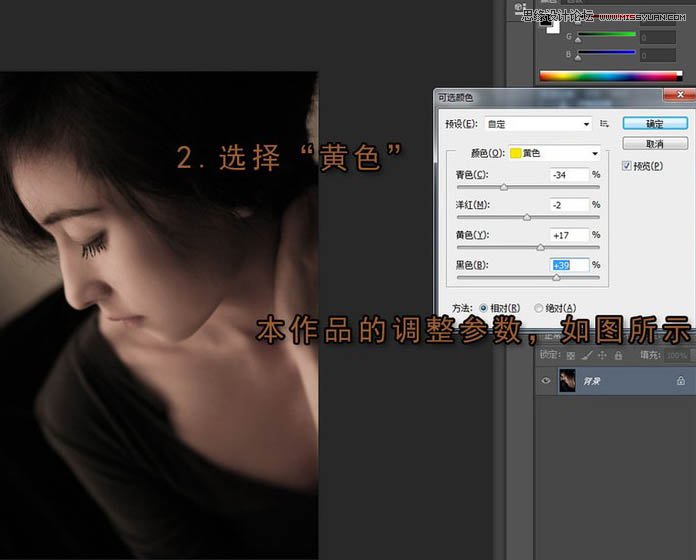The width and height of the screenshot is (696, 560).
Task: Click the lock transparent pixels icon
Action: 571,355
